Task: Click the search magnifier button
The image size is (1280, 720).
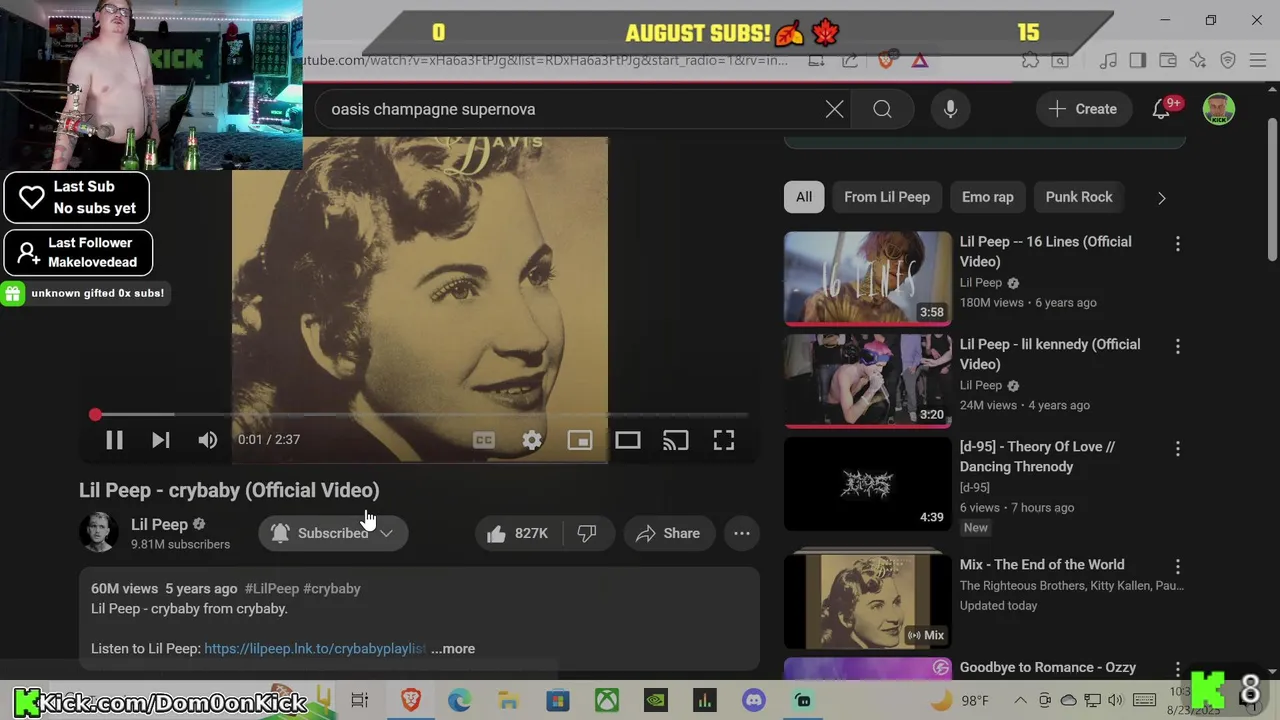Action: 882,109
